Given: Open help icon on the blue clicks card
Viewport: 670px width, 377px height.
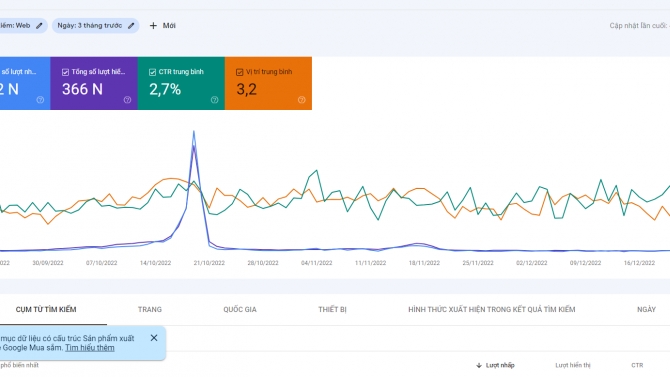Looking at the screenshot, I should (40, 100).
